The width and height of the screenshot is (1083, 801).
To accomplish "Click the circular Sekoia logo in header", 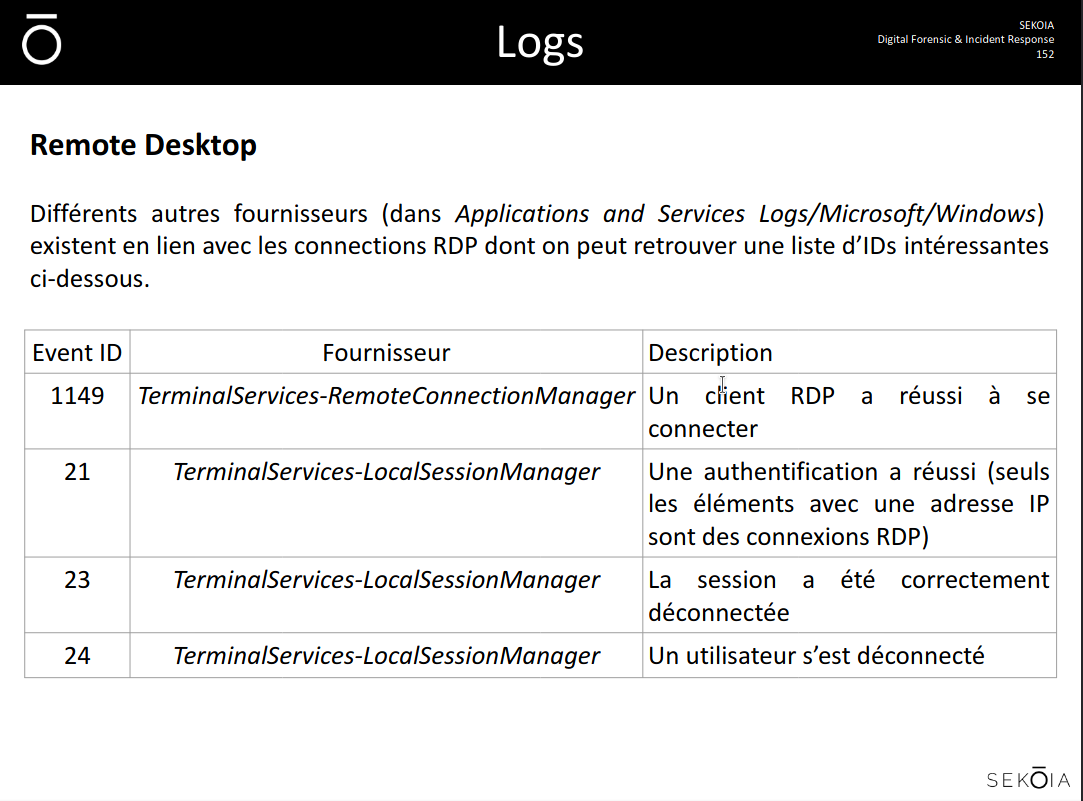I will (42, 41).
